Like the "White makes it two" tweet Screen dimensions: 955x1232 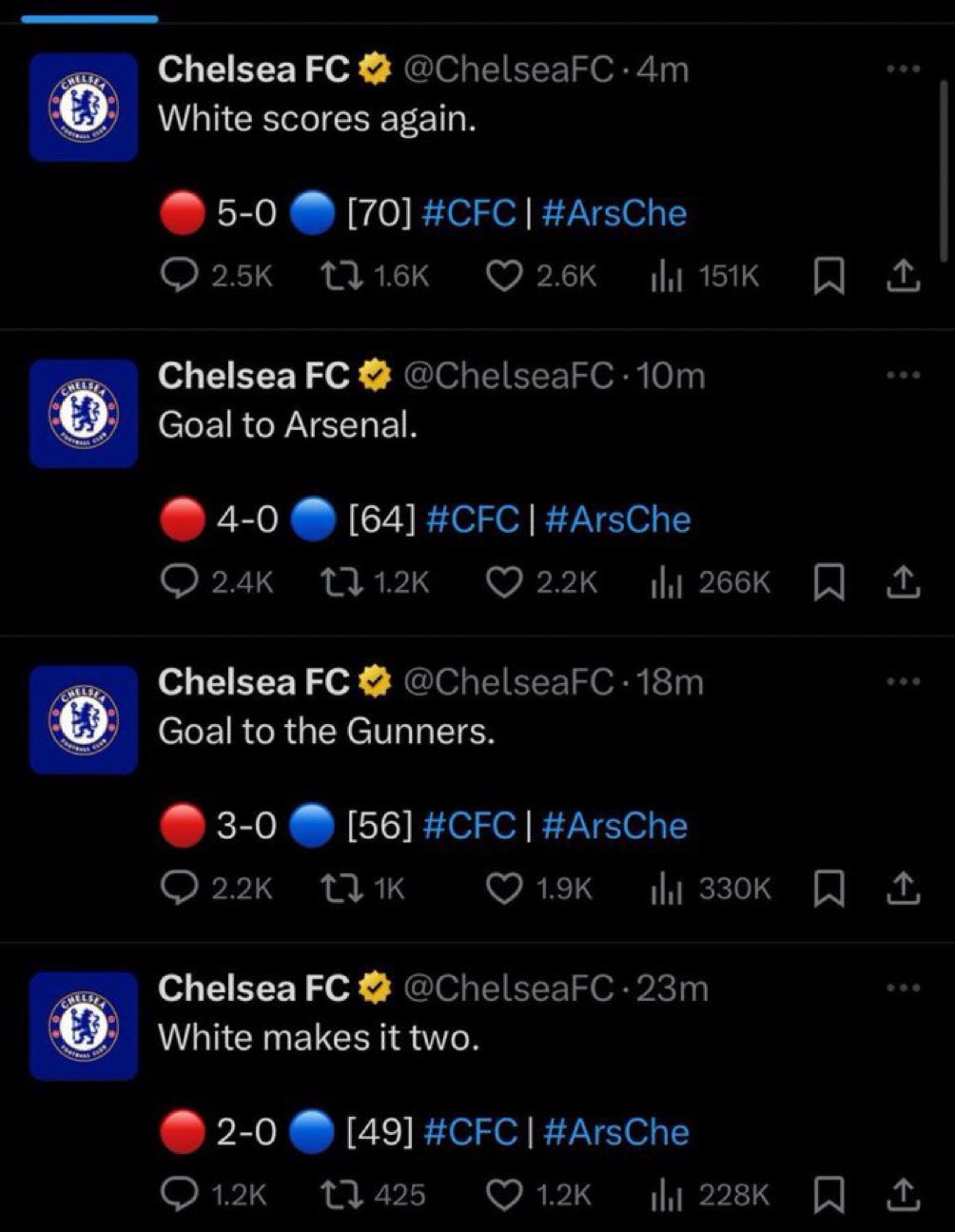(x=539, y=1195)
